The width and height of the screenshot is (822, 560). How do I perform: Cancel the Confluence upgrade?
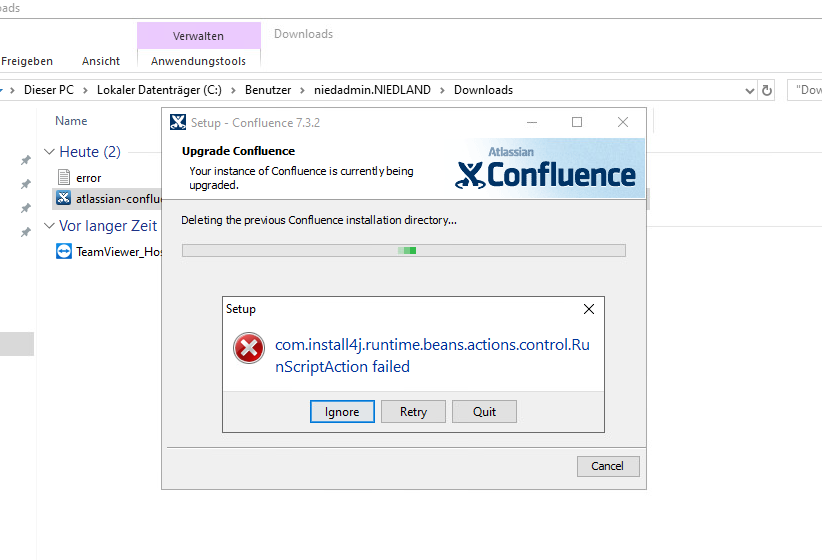click(x=607, y=466)
